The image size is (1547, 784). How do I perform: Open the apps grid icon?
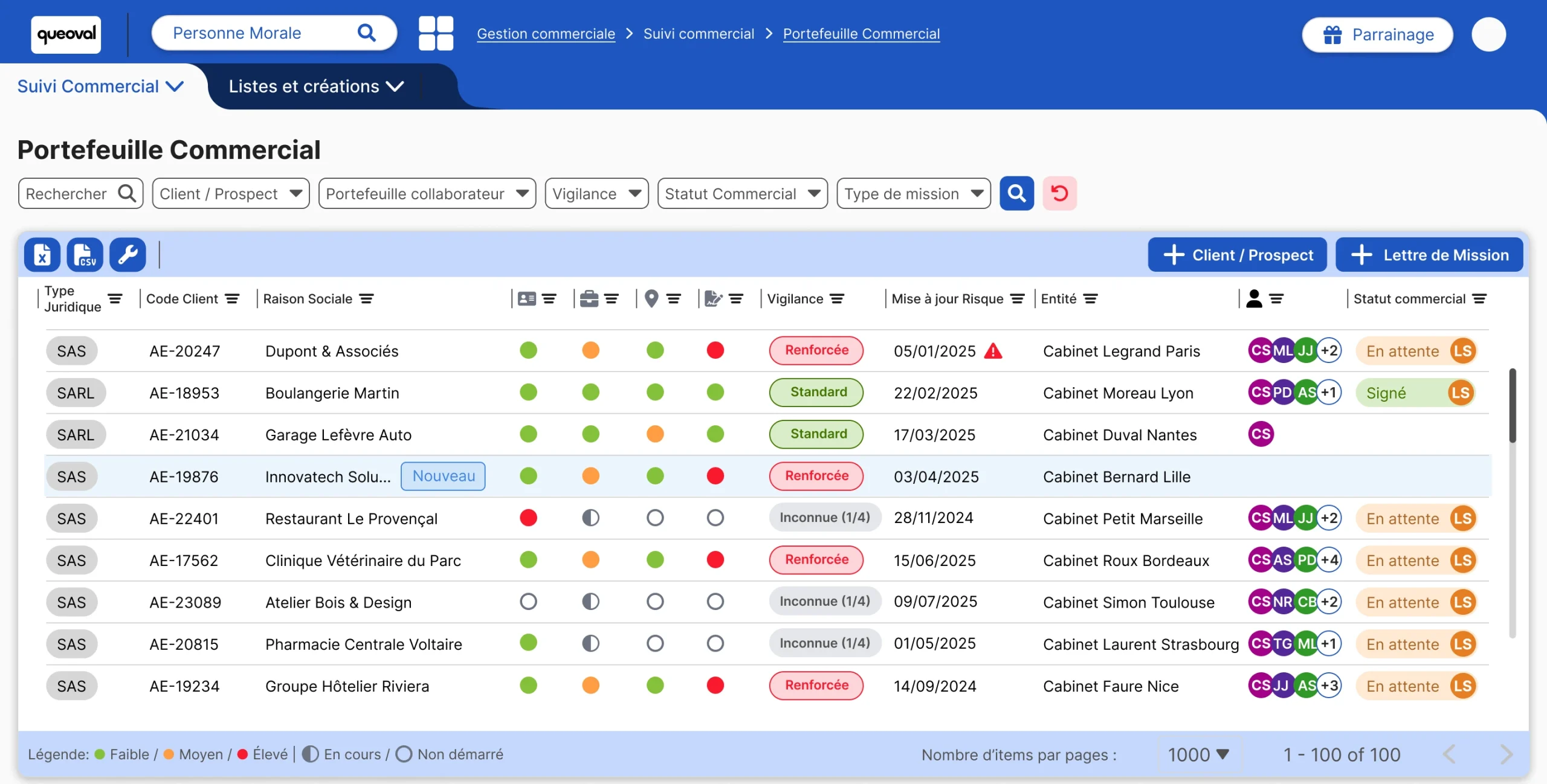pos(436,33)
